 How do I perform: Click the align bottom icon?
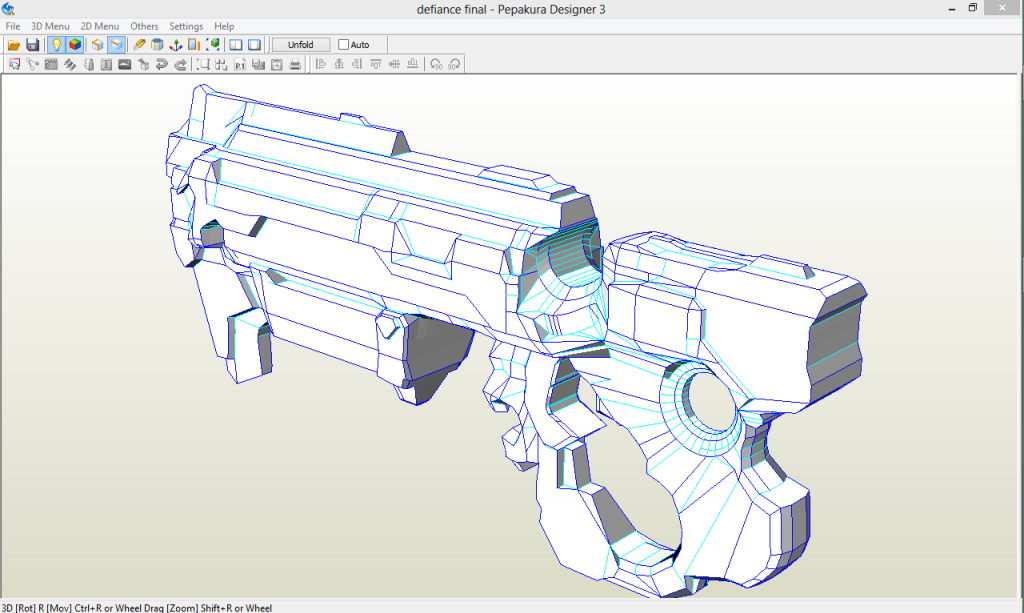[x=412, y=64]
